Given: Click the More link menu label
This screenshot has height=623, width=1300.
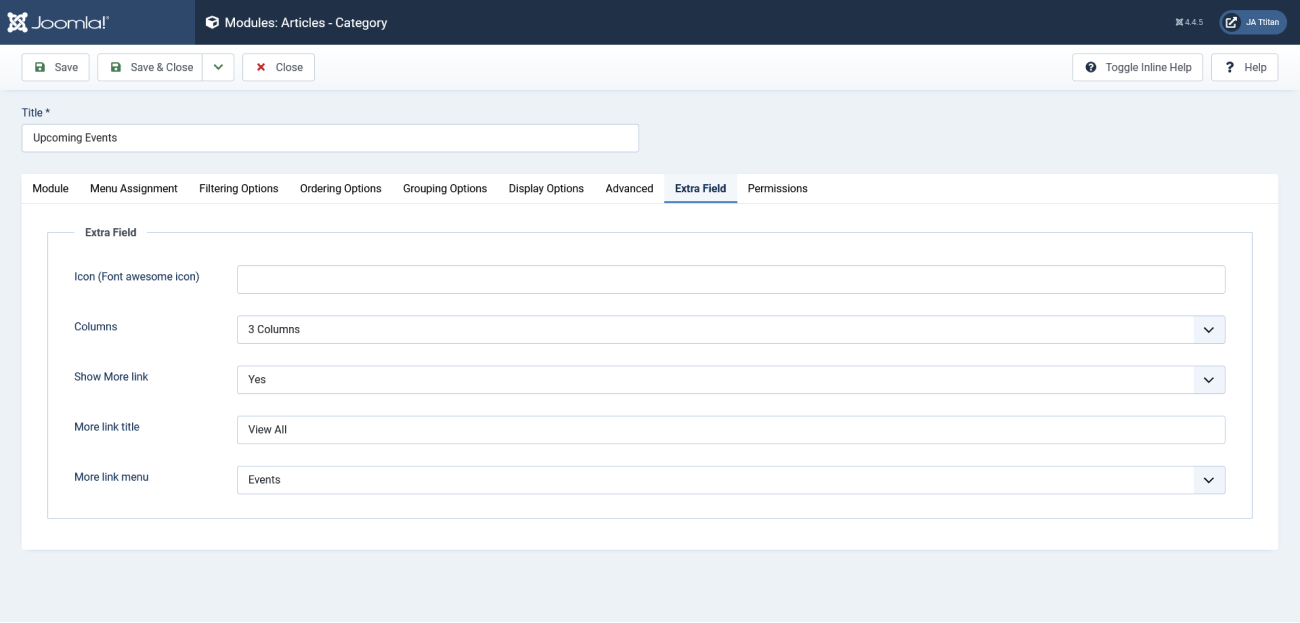Looking at the screenshot, I should click(111, 477).
